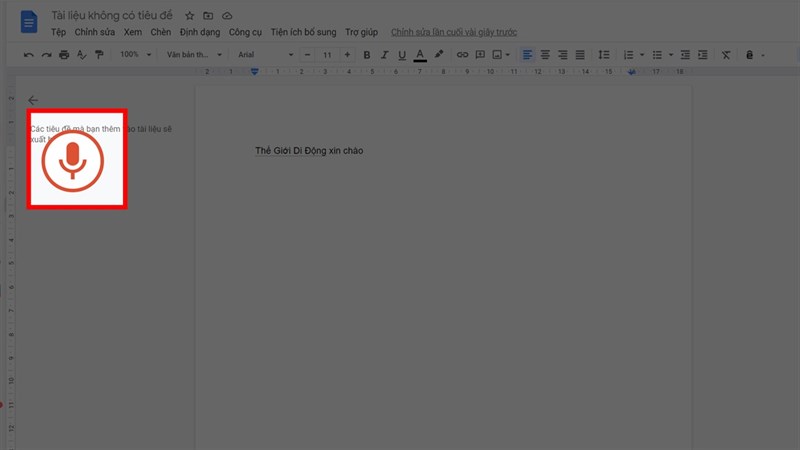The height and width of the screenshot is (450, 800).
Task: Apply a bulleted list
Action: [x=657, y=55]
